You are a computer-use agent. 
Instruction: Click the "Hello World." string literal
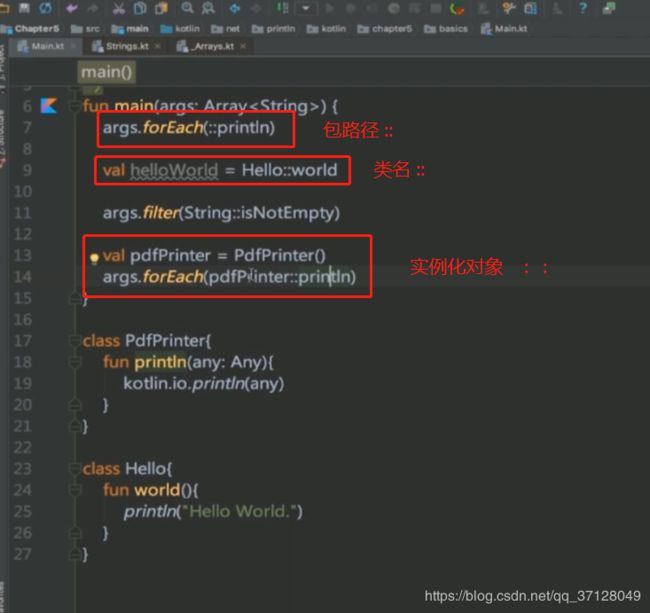pyautogui.click(x=238, y=511)
